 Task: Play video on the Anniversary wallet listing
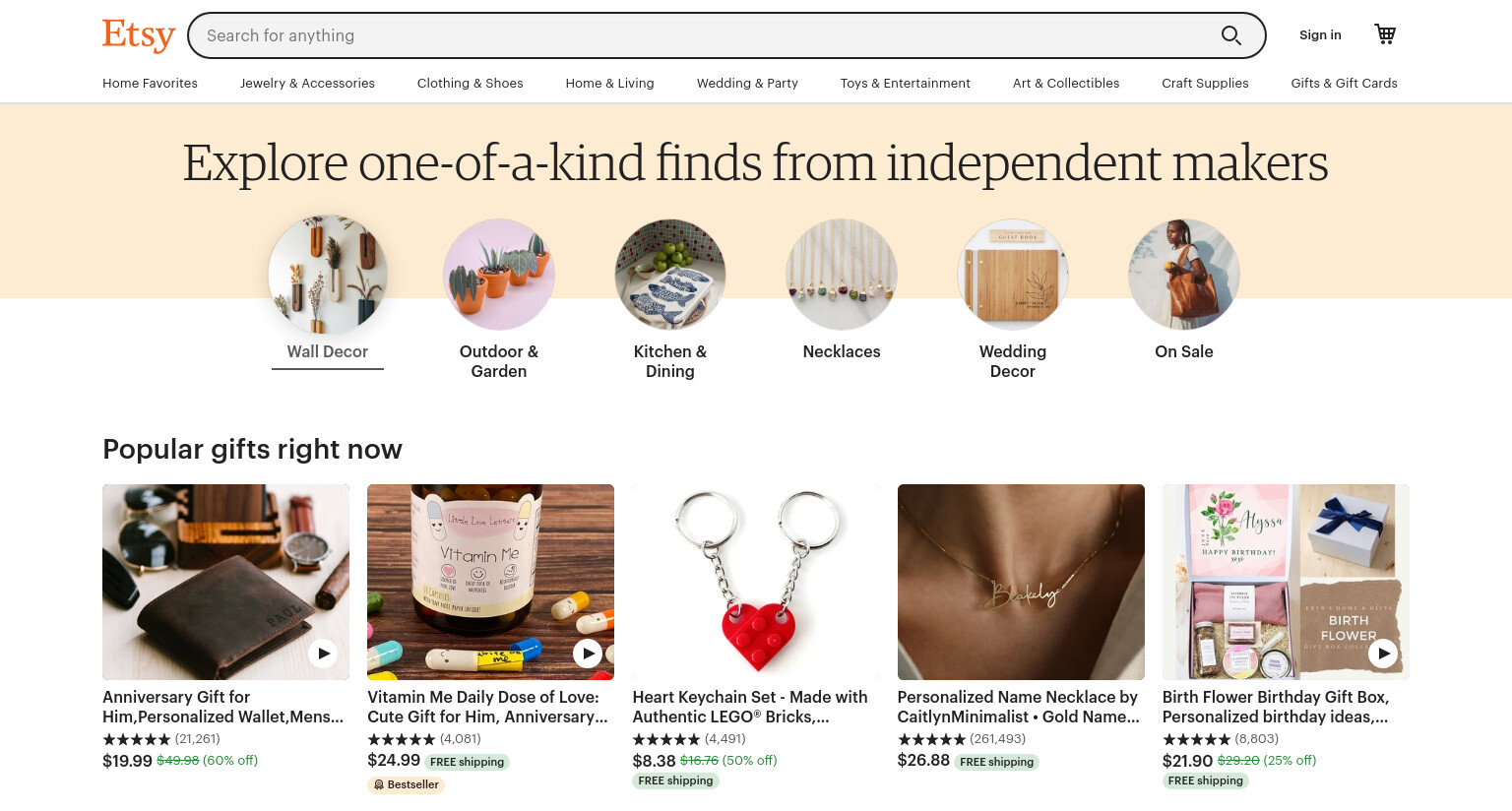pos(323,654)
